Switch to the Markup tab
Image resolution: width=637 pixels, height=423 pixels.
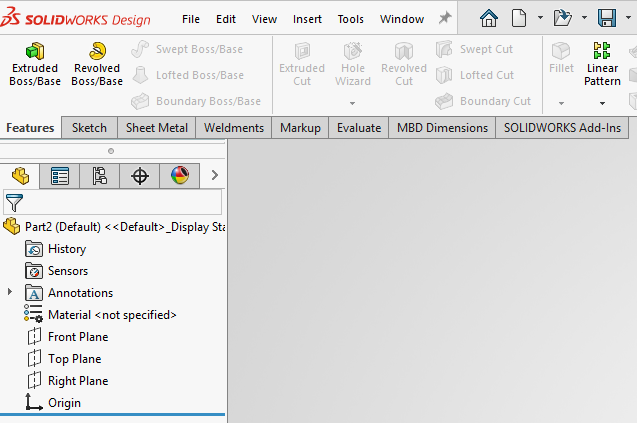tap(300, 128)
